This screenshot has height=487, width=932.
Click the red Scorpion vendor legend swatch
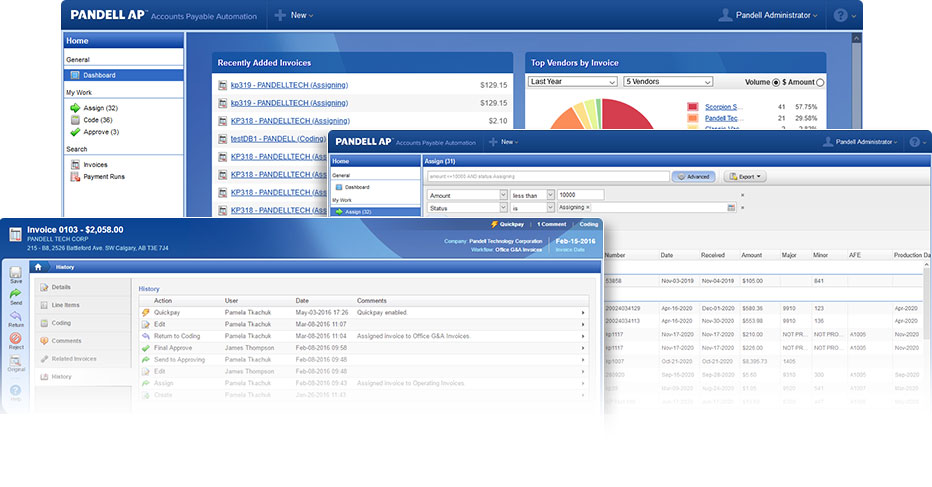(x=692, y=107)
